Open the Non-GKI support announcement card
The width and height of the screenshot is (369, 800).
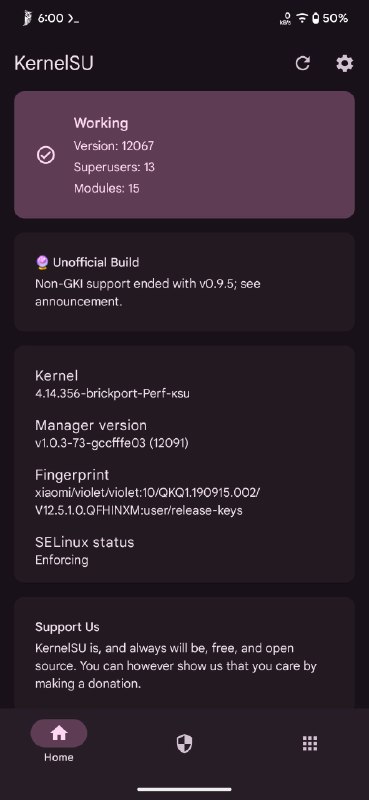[184, 282]
